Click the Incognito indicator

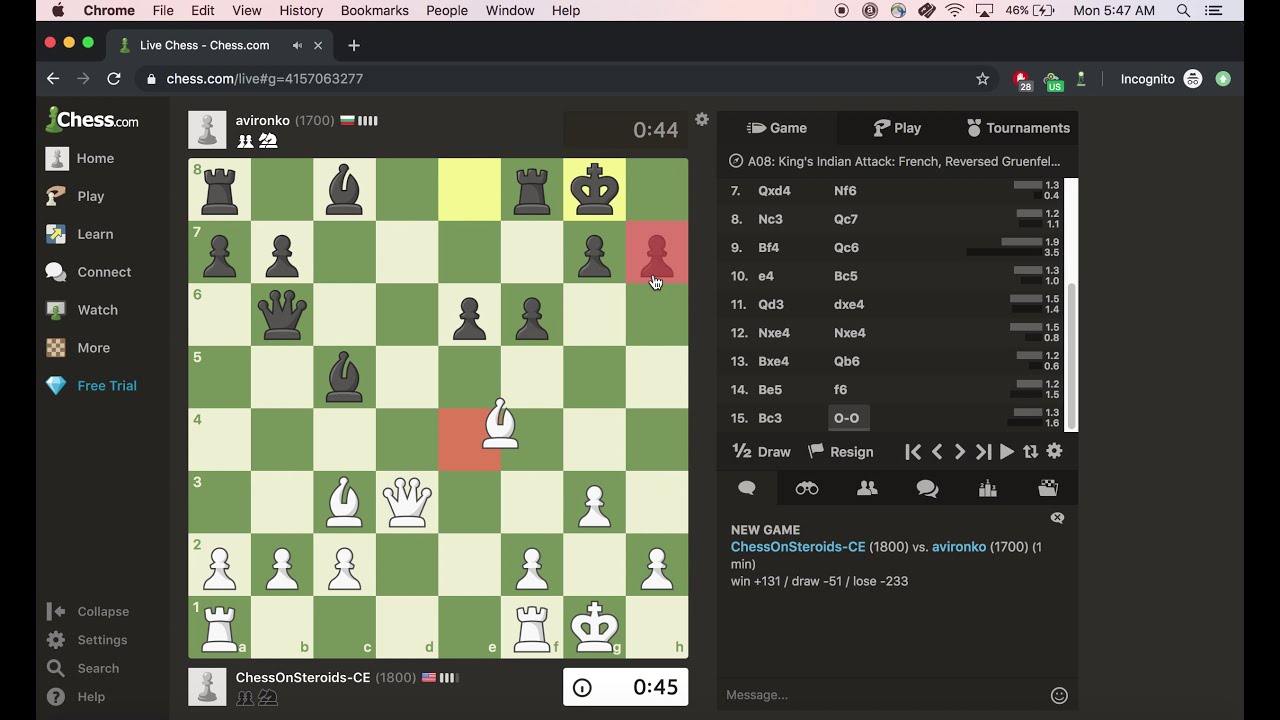1160,78
